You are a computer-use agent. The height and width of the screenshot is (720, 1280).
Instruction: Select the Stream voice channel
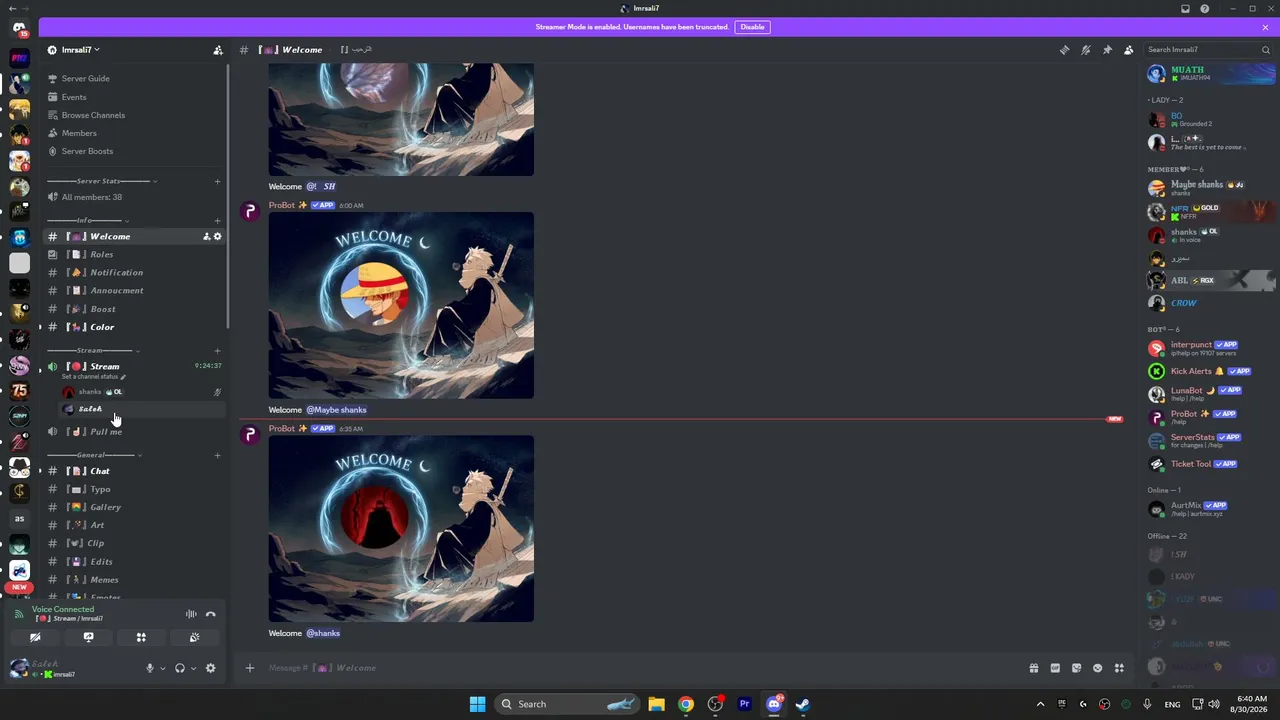(104, 367)
